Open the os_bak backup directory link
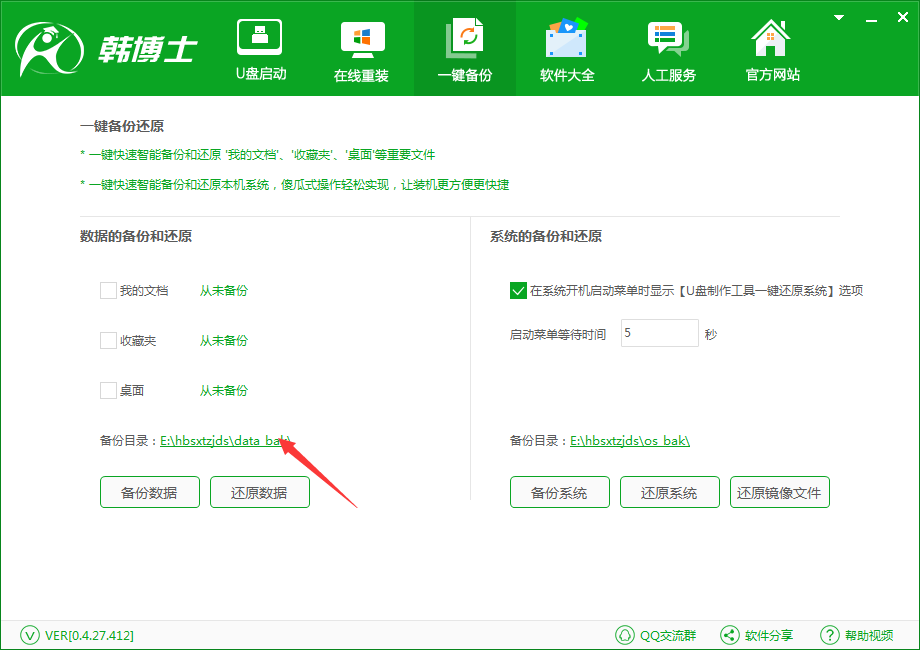 point(630,440)
